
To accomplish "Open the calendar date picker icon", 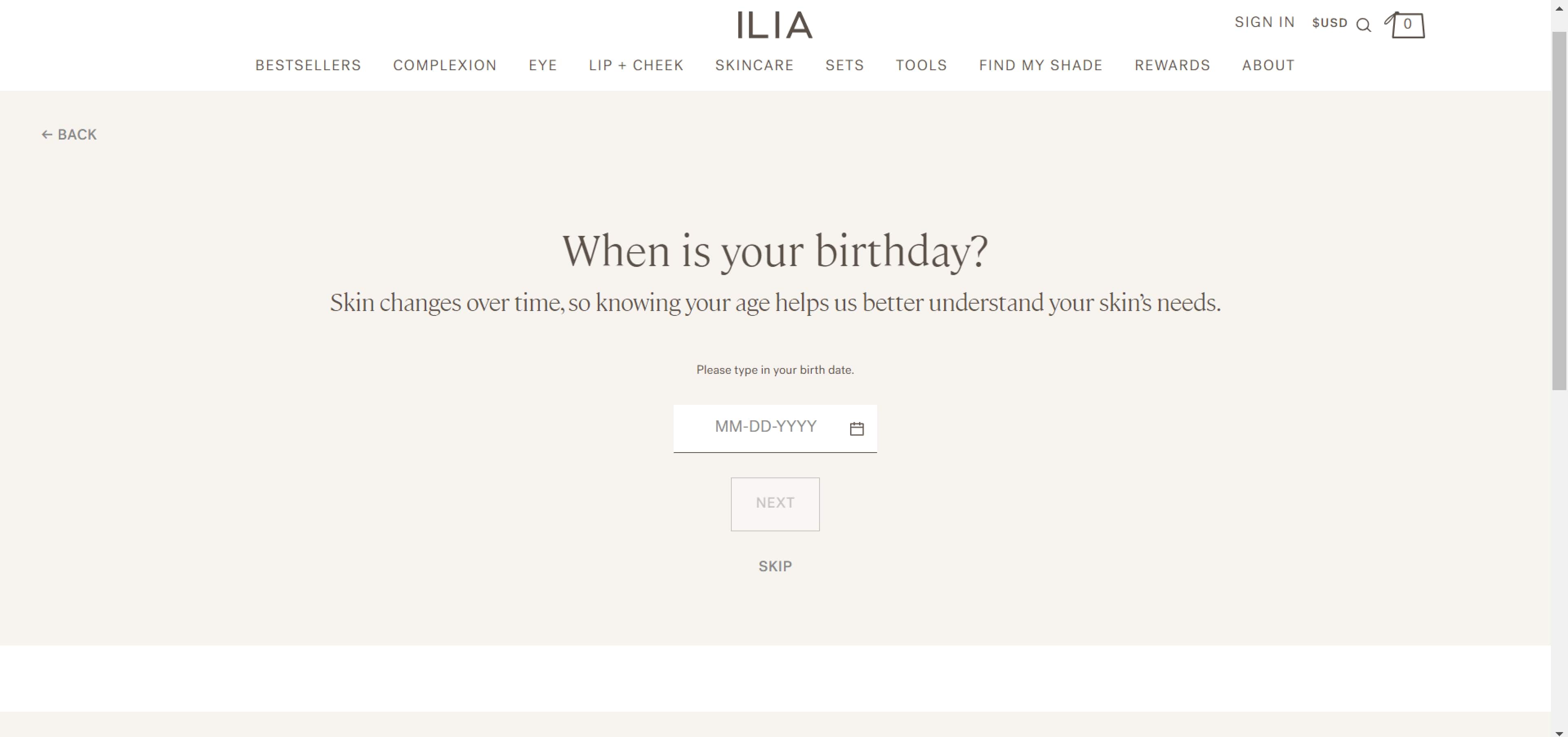I will (x=856, y=428).
